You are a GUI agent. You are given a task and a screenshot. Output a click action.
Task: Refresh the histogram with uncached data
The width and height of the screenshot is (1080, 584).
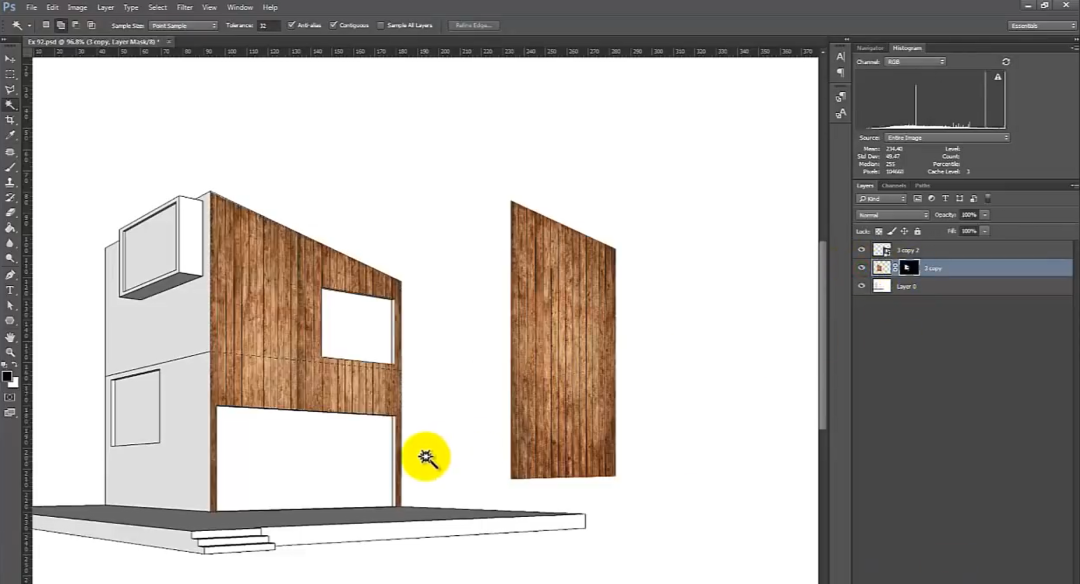[1005, 62]
